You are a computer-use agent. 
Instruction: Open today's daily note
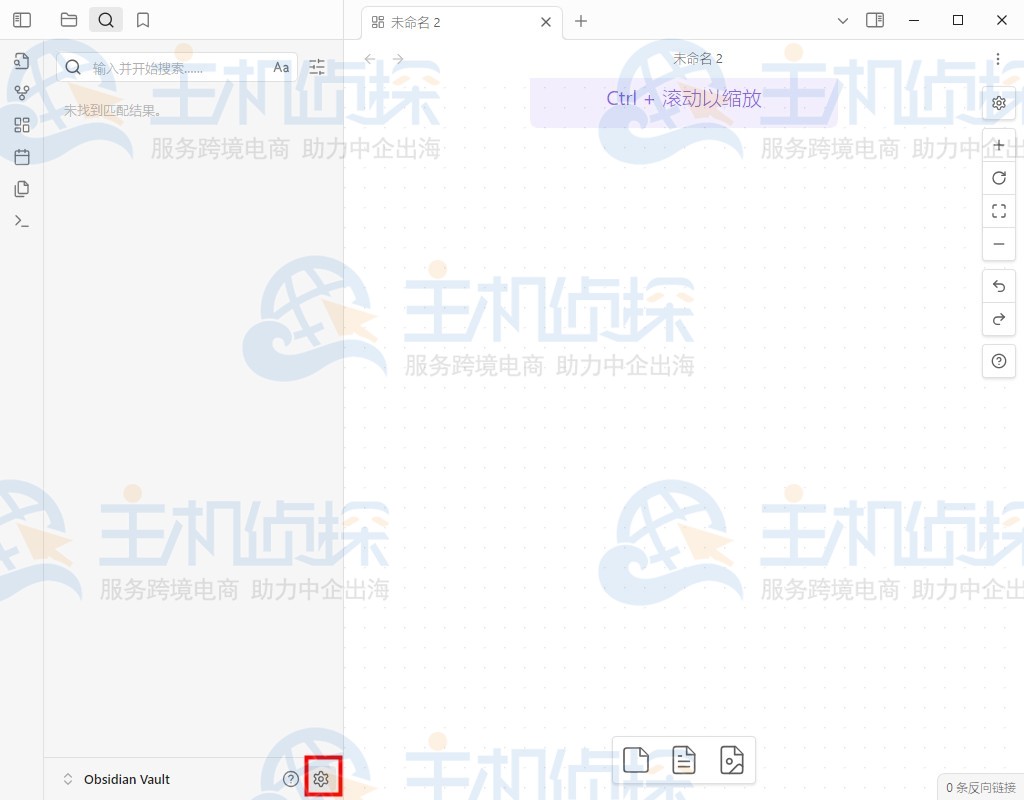click(22, 156)
